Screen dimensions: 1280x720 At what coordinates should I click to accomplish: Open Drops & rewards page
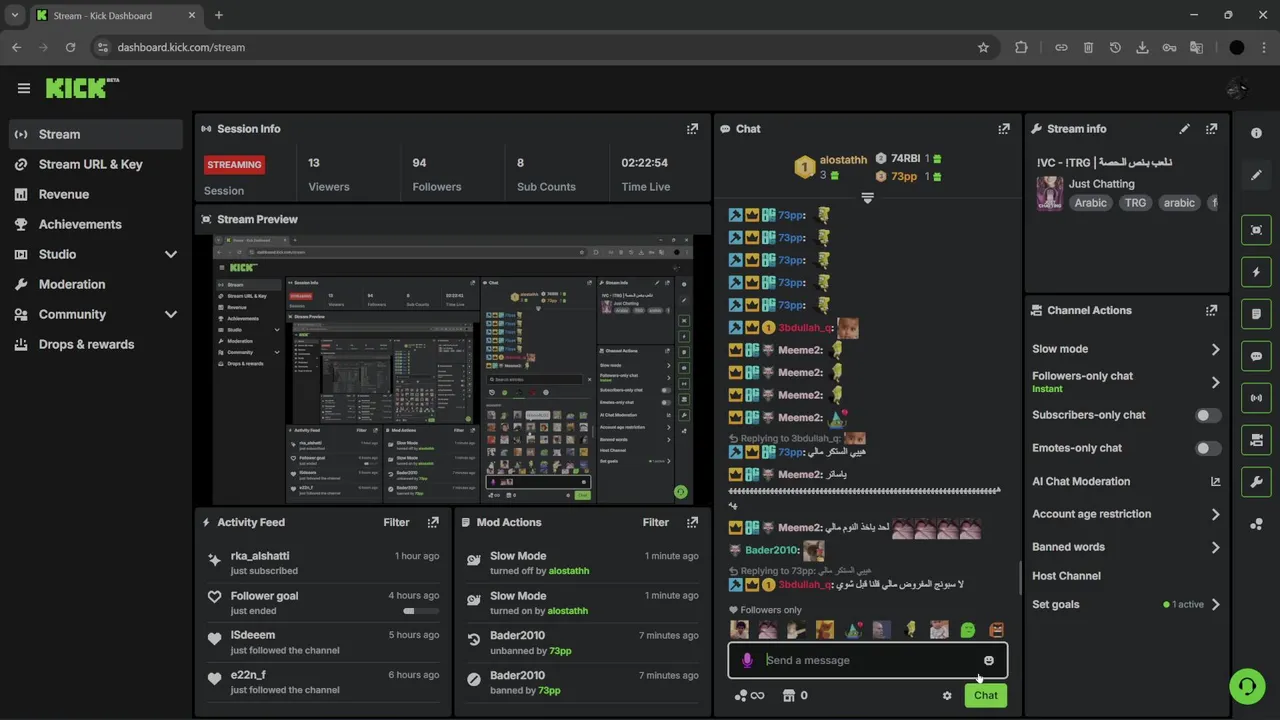click(x=96, y=344)
